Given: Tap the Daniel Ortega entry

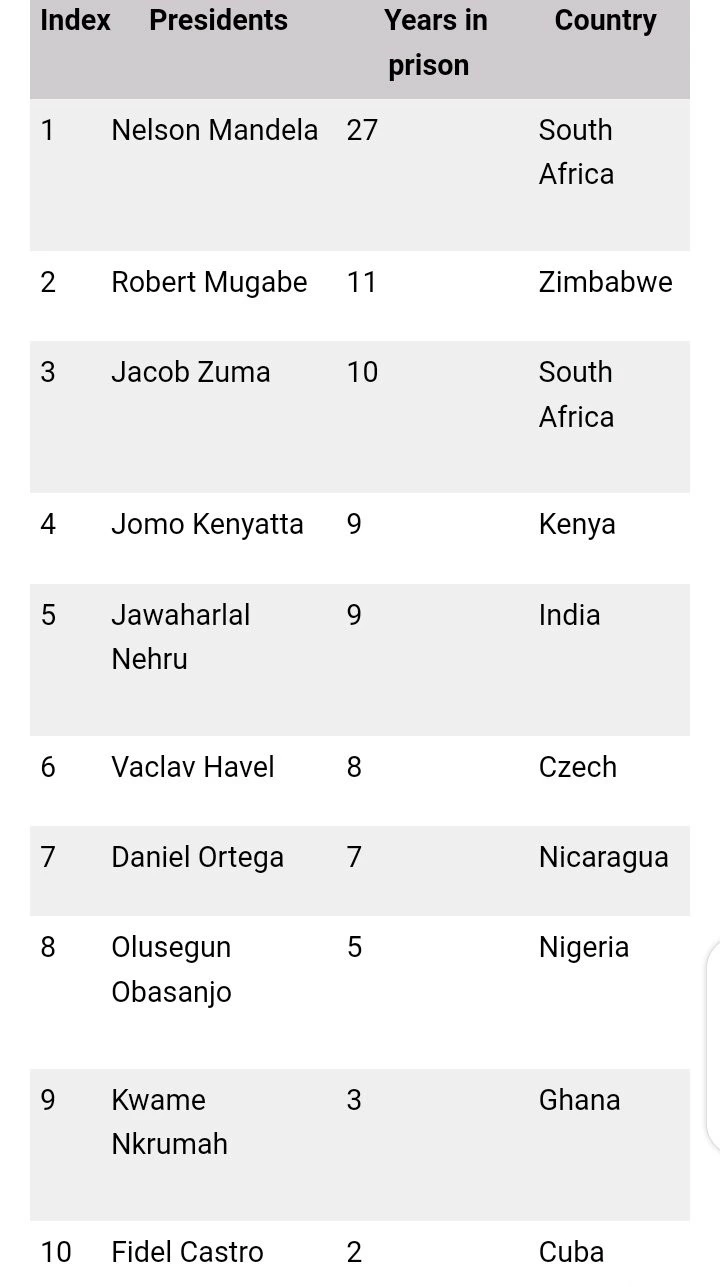Looking at the screenshot, I should point(197,857).
